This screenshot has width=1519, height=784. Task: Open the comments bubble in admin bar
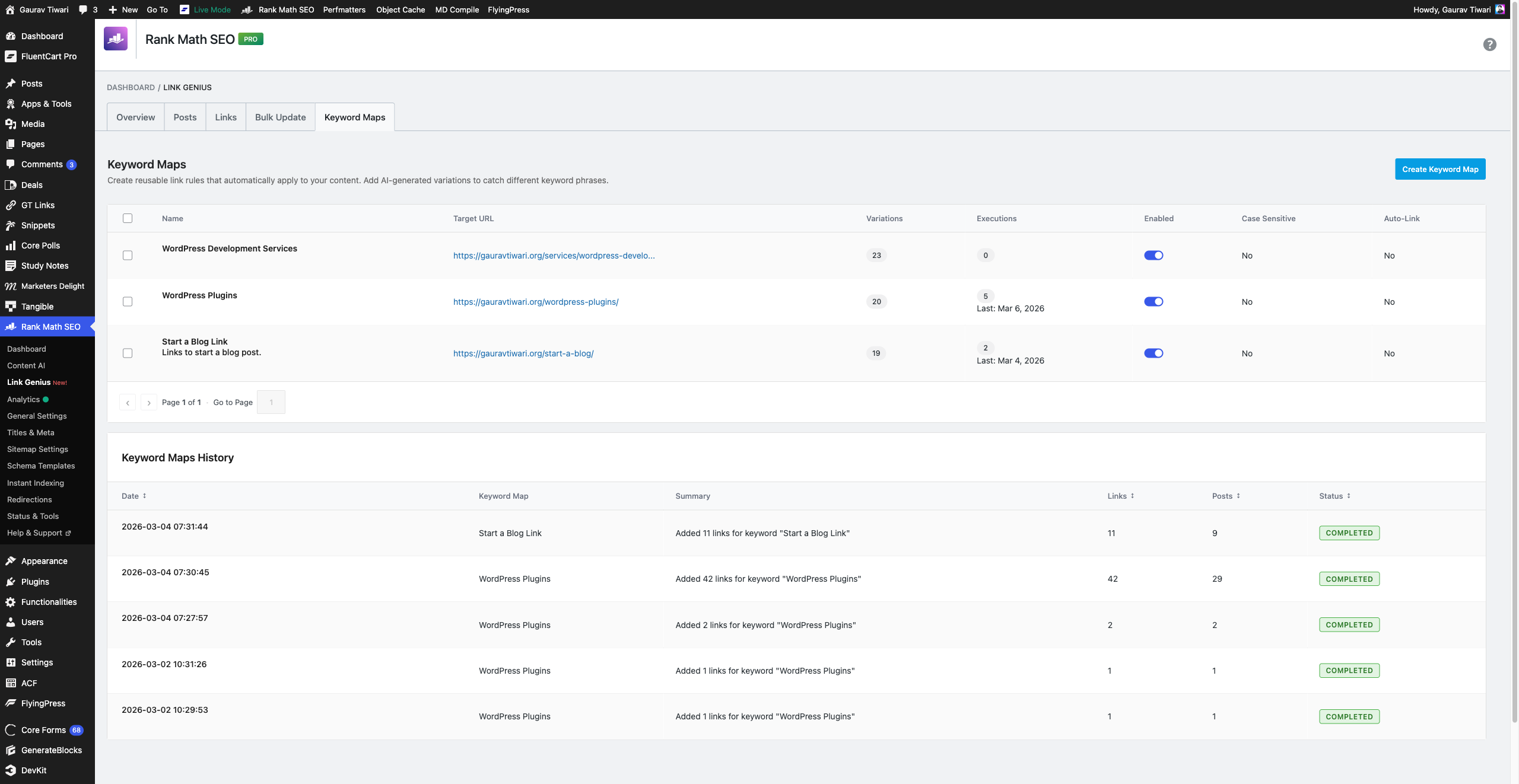click(83, 9)
